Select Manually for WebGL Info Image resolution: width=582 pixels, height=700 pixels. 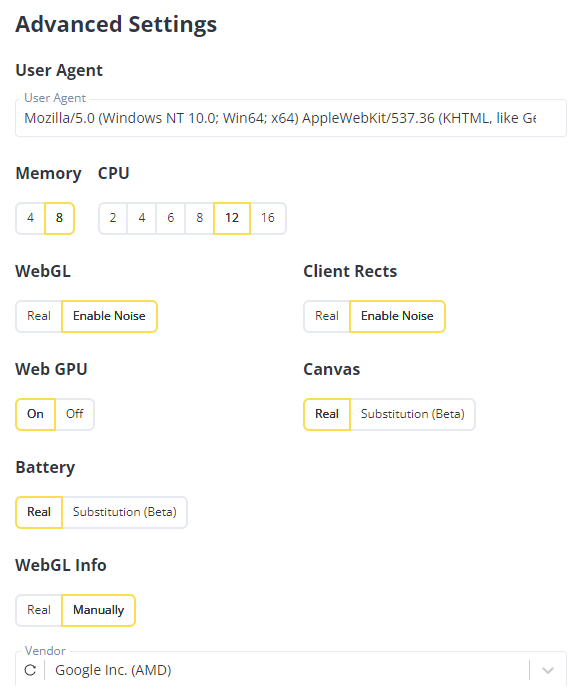[x=99, y=610]
